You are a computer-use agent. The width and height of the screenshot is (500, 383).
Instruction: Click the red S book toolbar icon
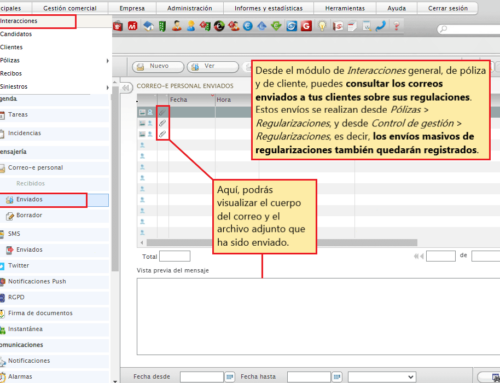click(338, 26)
